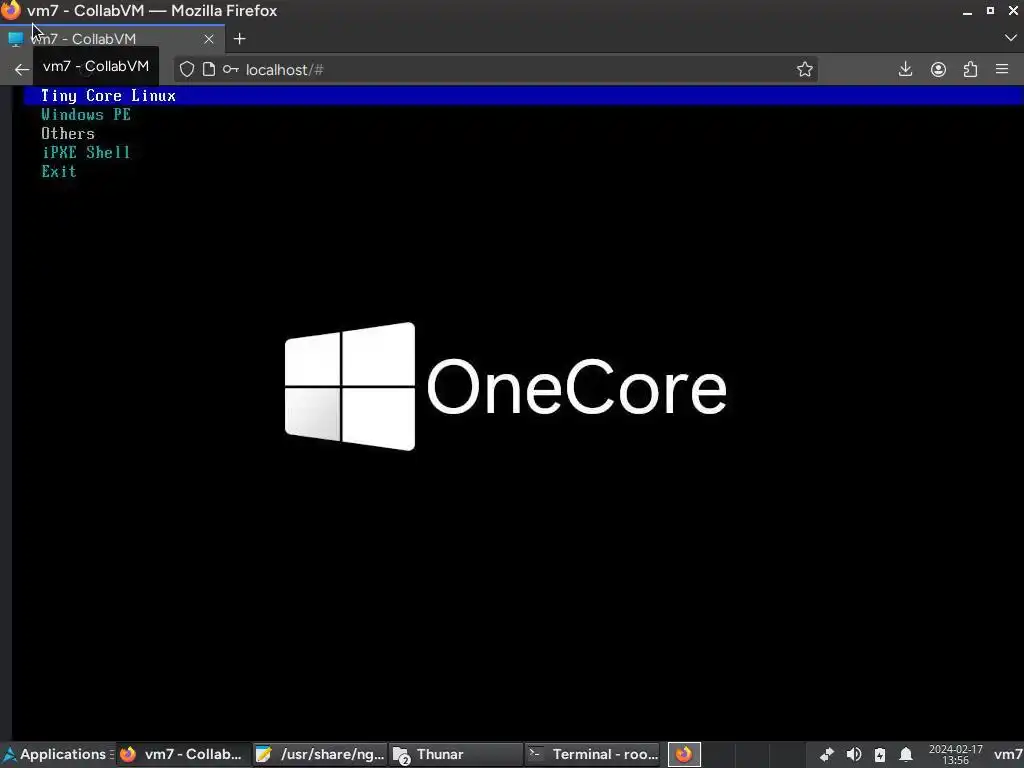Click the OneCore logo in VM display
This screenshot has width=1024, height=768.
pos(505,387)
